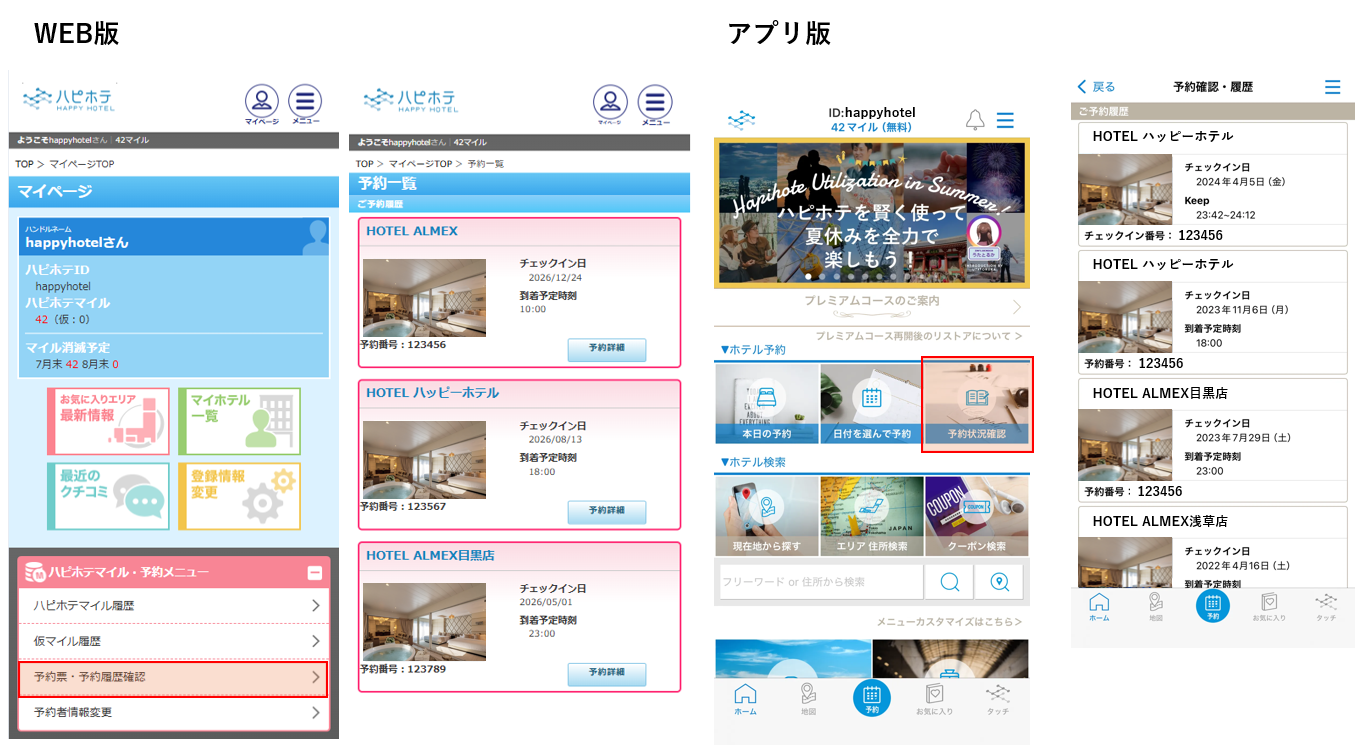The height and width of the screenshot is (747, 1369).
Task: Open ハピホテマイル履歴 row chevron
Action: (x=315, y=605)
